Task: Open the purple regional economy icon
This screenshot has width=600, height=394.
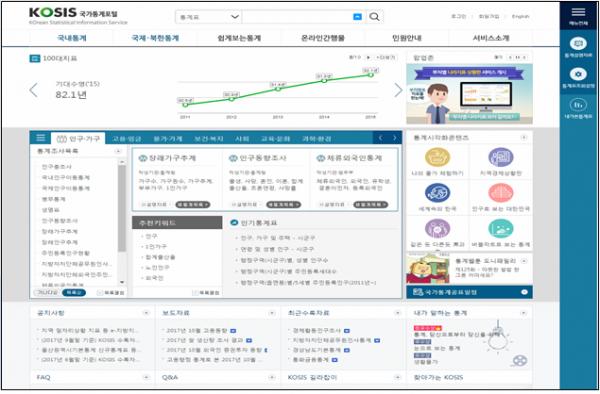Action: pos(501,157)
